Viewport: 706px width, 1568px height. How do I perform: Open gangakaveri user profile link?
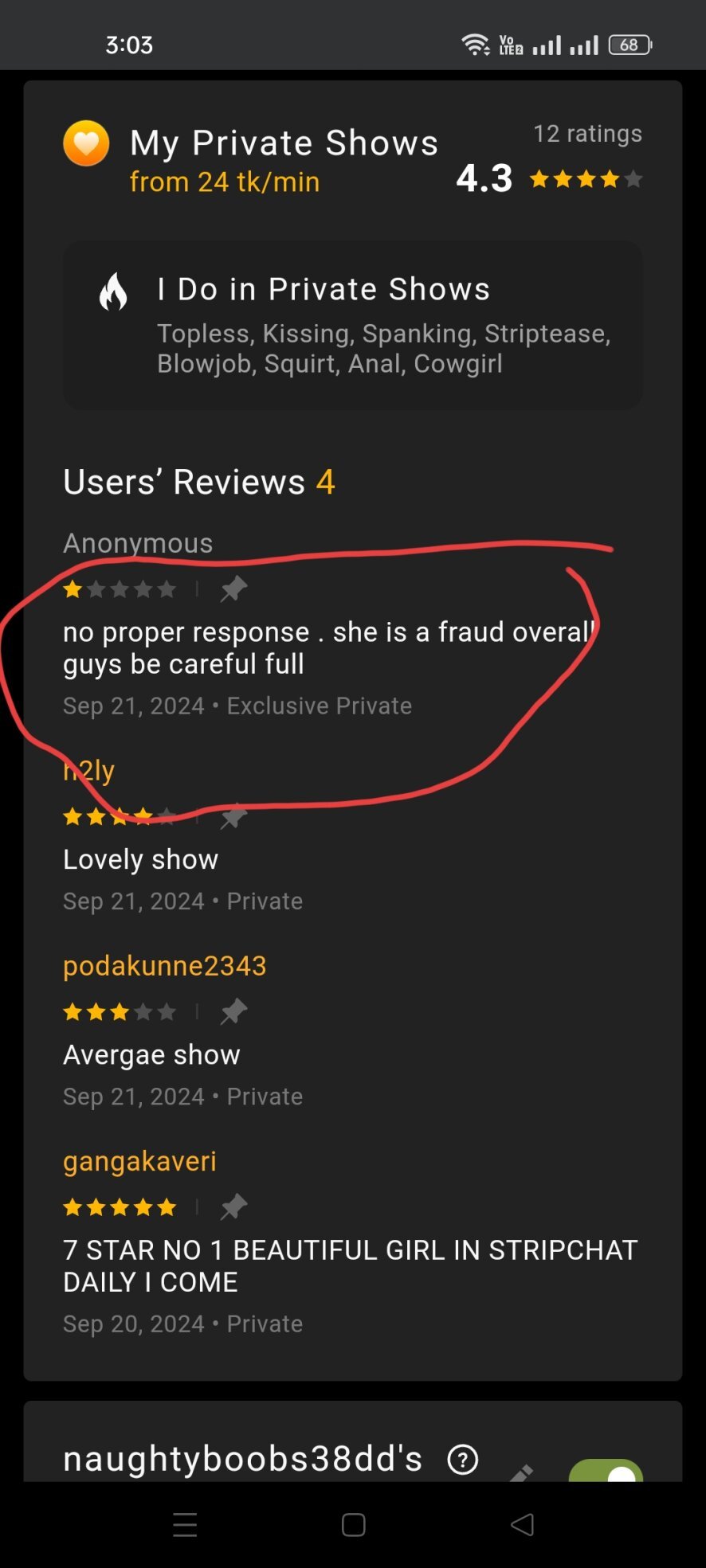[139, 1161]
